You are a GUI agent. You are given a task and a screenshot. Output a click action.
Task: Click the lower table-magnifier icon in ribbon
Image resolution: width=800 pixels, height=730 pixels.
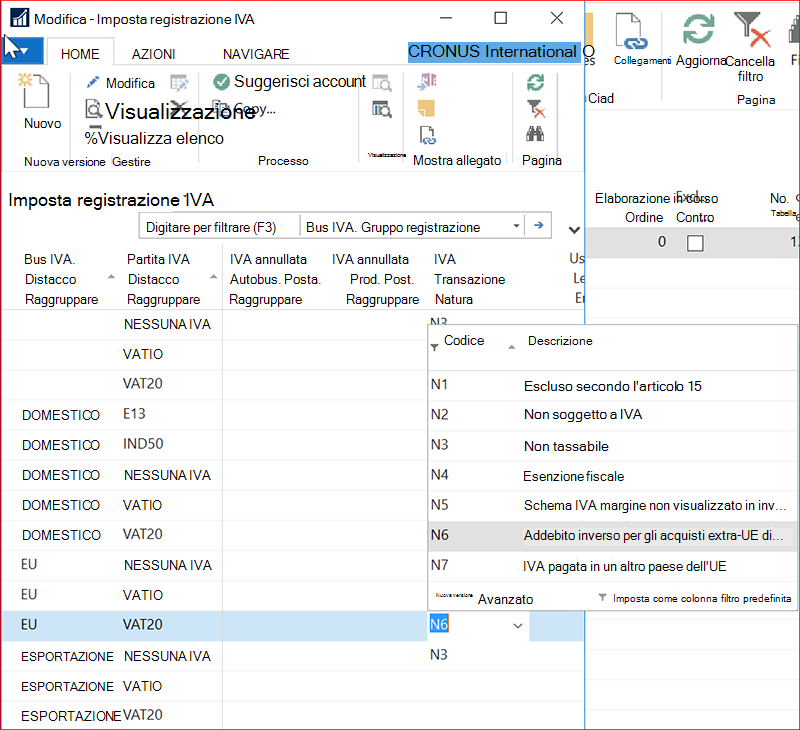382,109
